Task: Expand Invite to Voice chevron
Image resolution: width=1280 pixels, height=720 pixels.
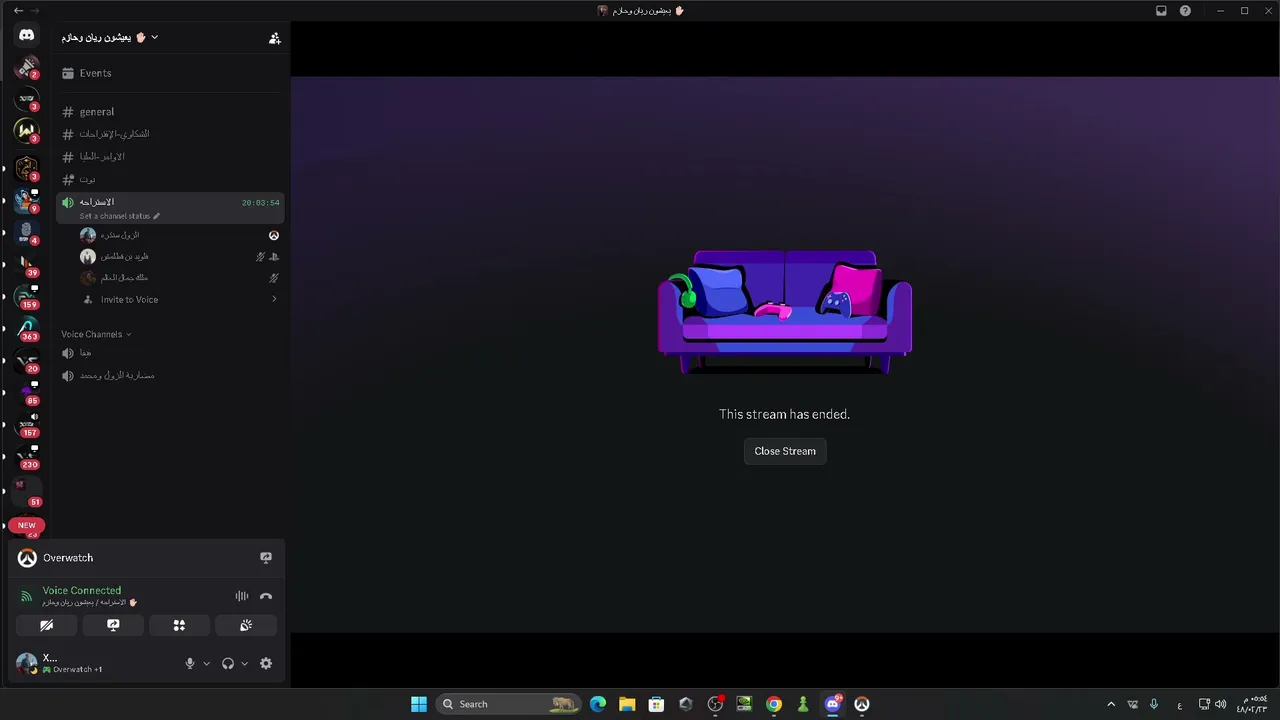Action: click(274, 300)
